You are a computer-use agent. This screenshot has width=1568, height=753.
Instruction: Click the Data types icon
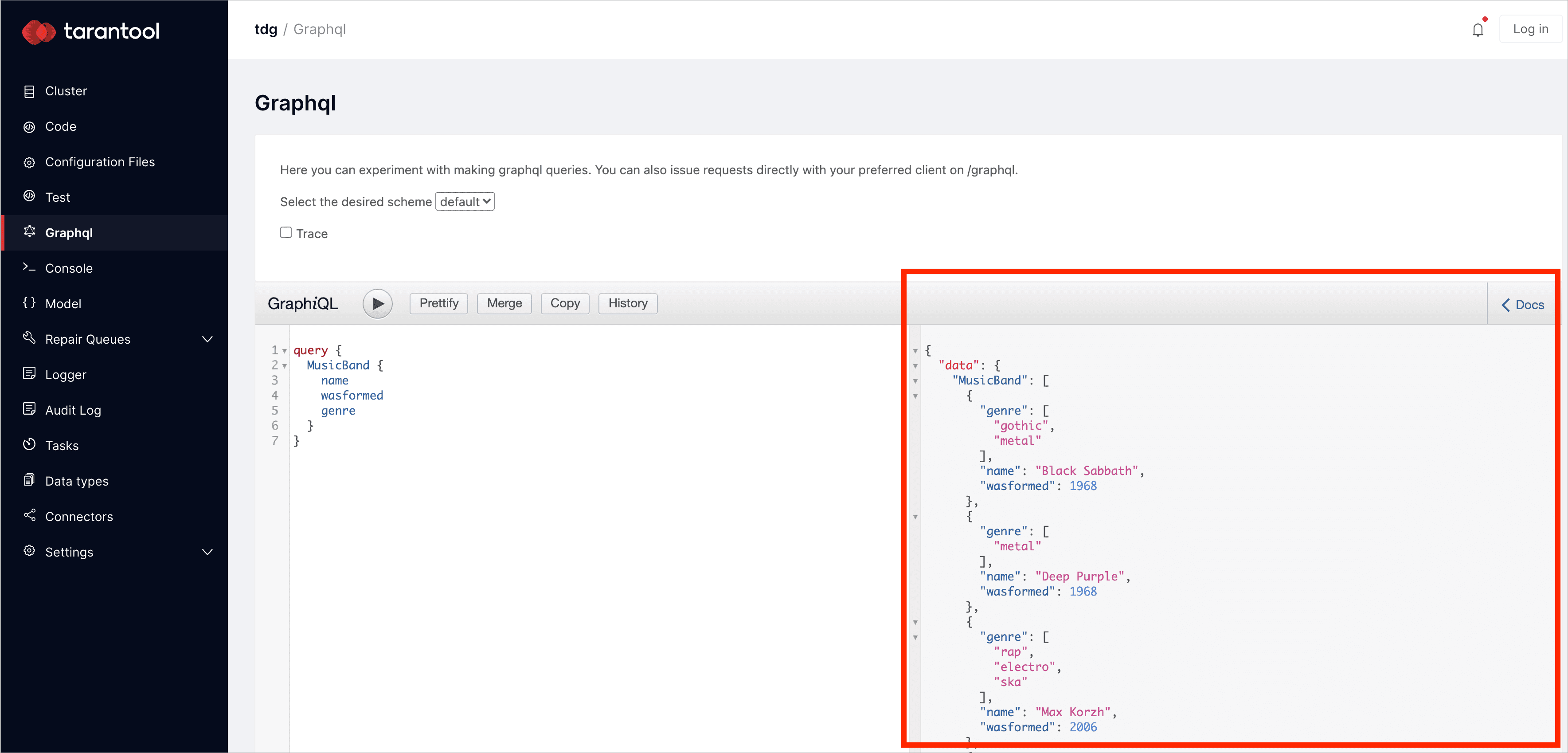point(29,480)
